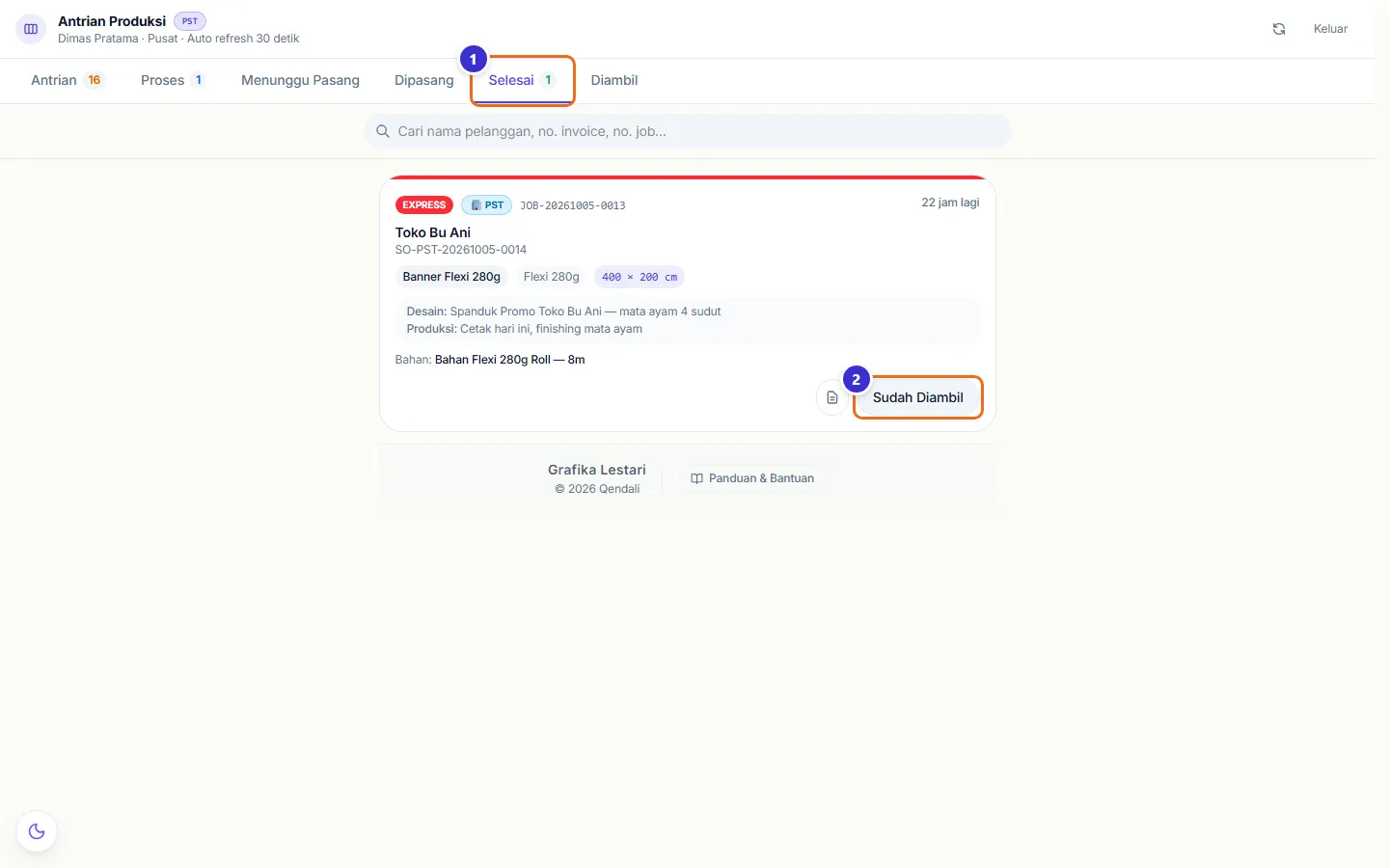Image resolution: width=1389 pixels, height=868 pixels.
Task: Click the Banner Flexi 280g product tag
Action: tap(451, 277)
